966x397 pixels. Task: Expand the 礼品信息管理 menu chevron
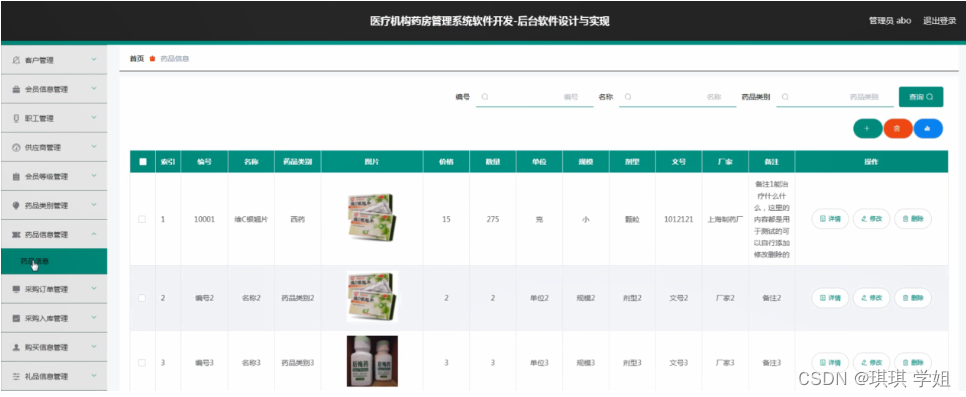94,375
